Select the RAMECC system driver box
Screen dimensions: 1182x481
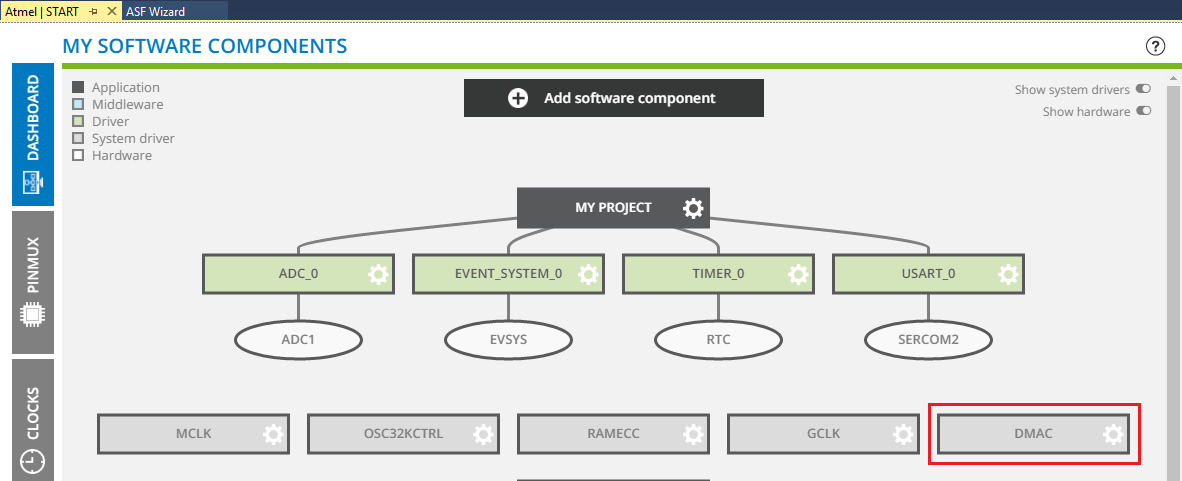pos(600,434)
